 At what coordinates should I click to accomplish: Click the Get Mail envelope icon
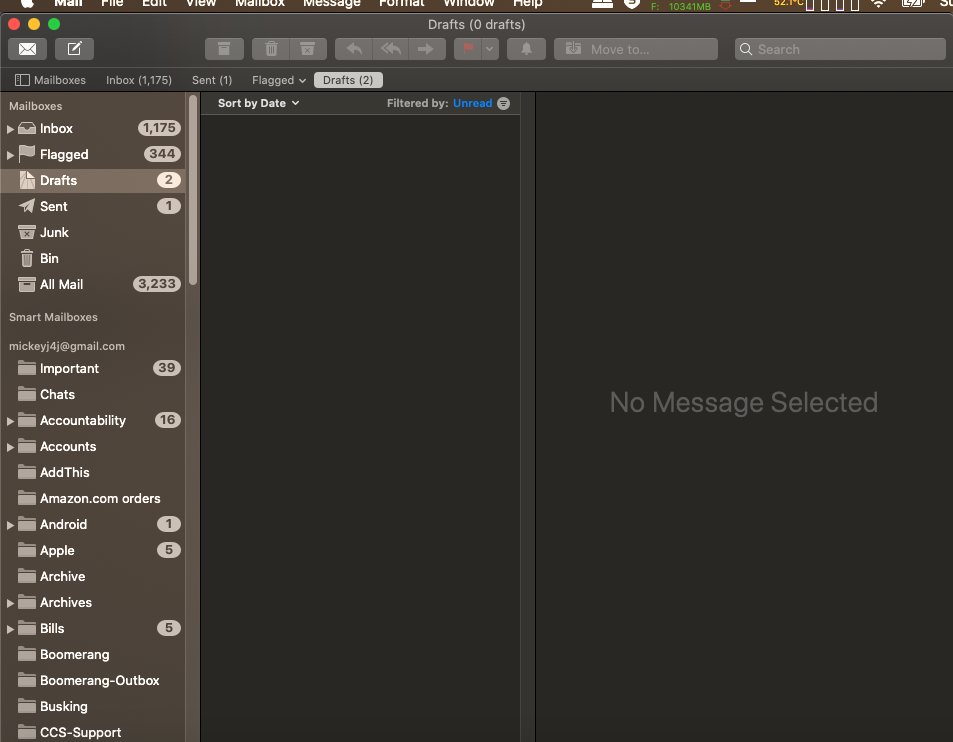[27, 49]
